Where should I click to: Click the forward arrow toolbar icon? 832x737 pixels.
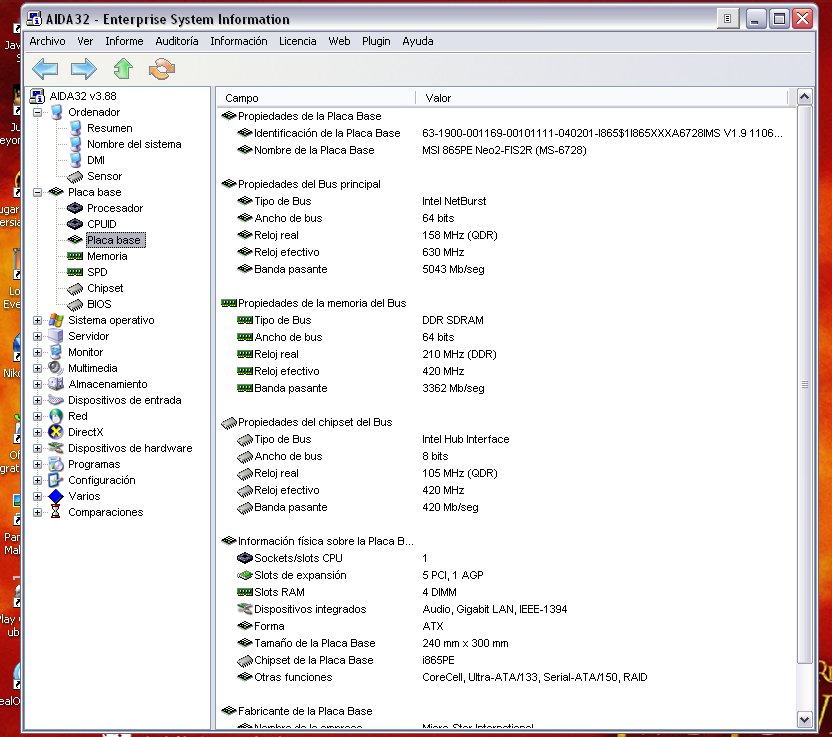84,69
